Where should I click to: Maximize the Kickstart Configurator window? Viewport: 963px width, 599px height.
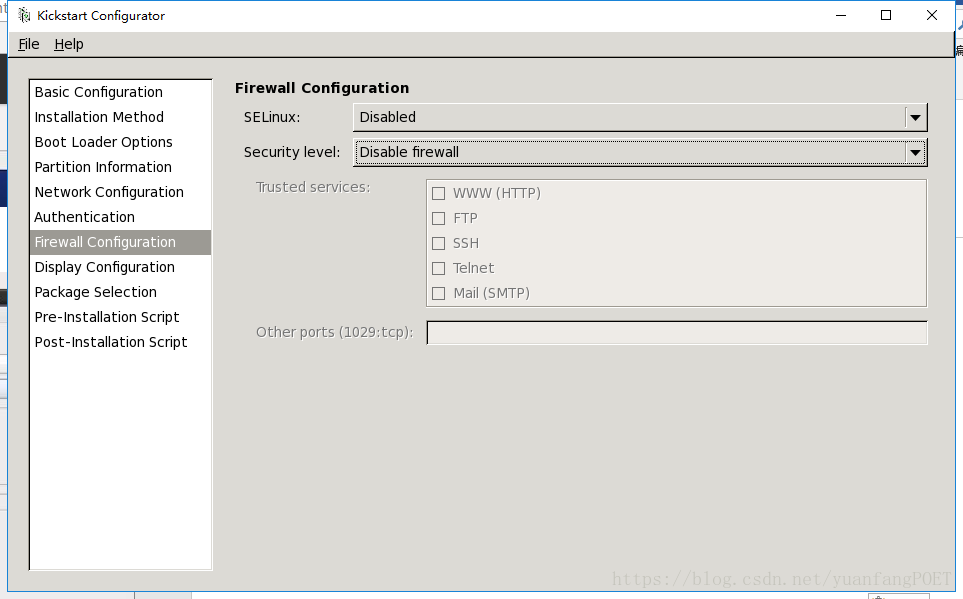point(886,15)
